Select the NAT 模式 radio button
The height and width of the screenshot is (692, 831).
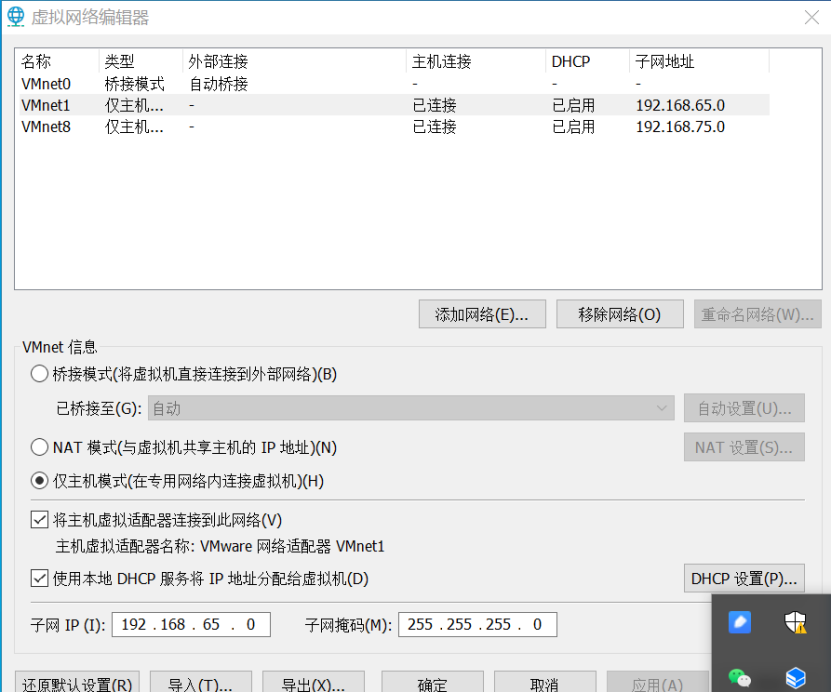pos(40,447)
